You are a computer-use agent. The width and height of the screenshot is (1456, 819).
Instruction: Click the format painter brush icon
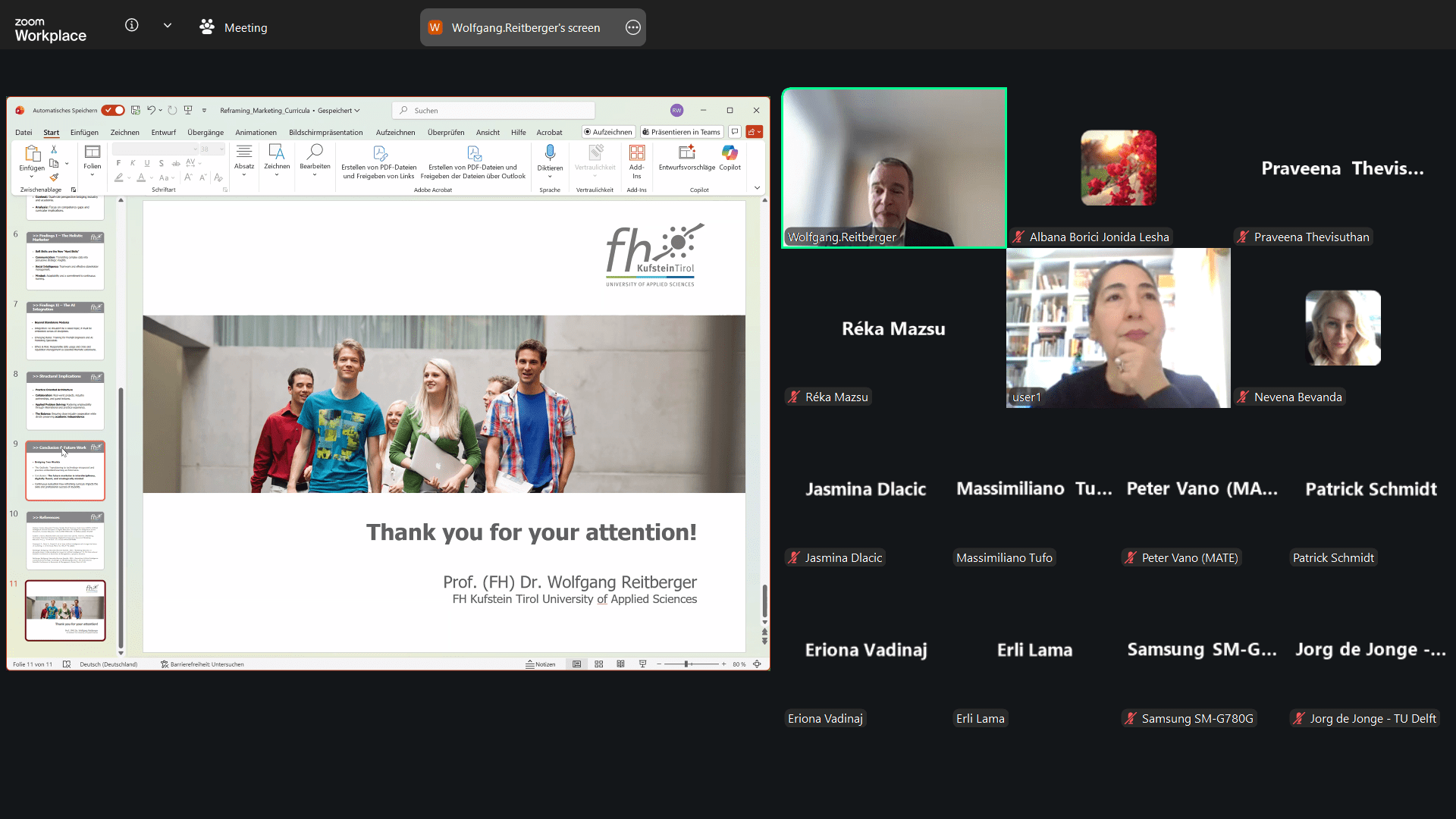click(54, 177)
